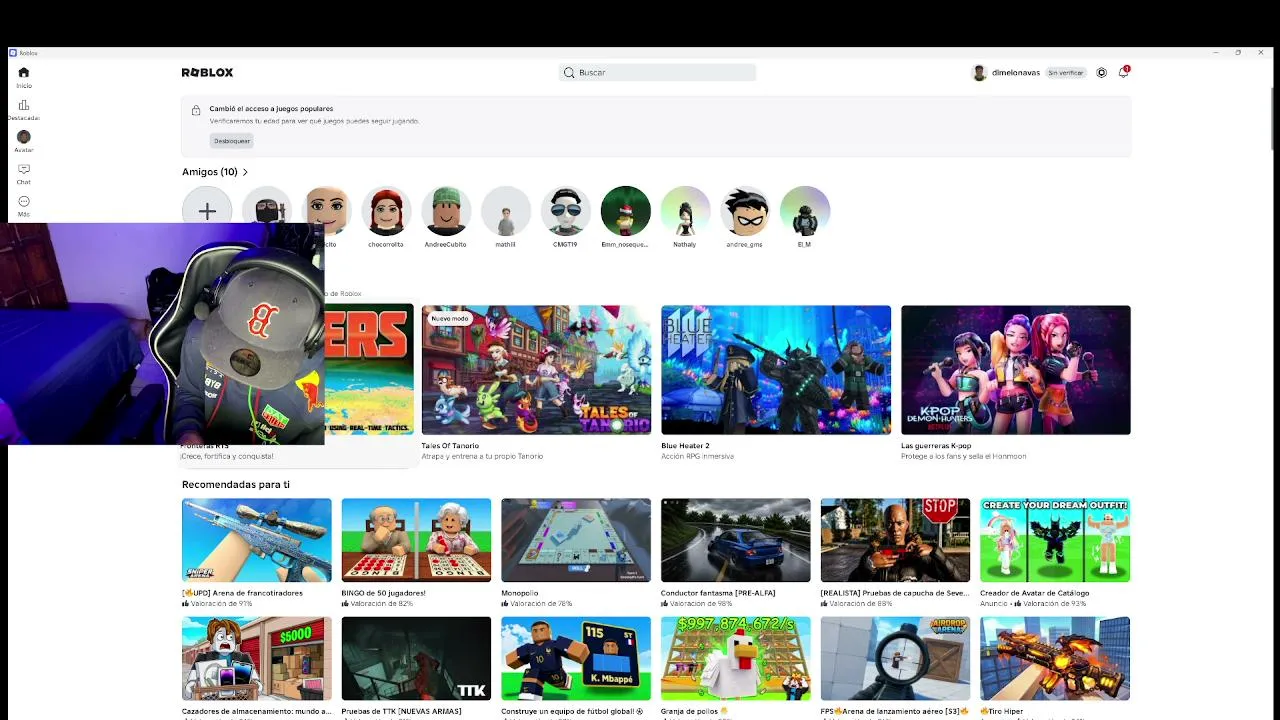Viewport: 1280px width, 720px height.
Task: Go to Inicio in the sidebar
Action: [24, 76]
